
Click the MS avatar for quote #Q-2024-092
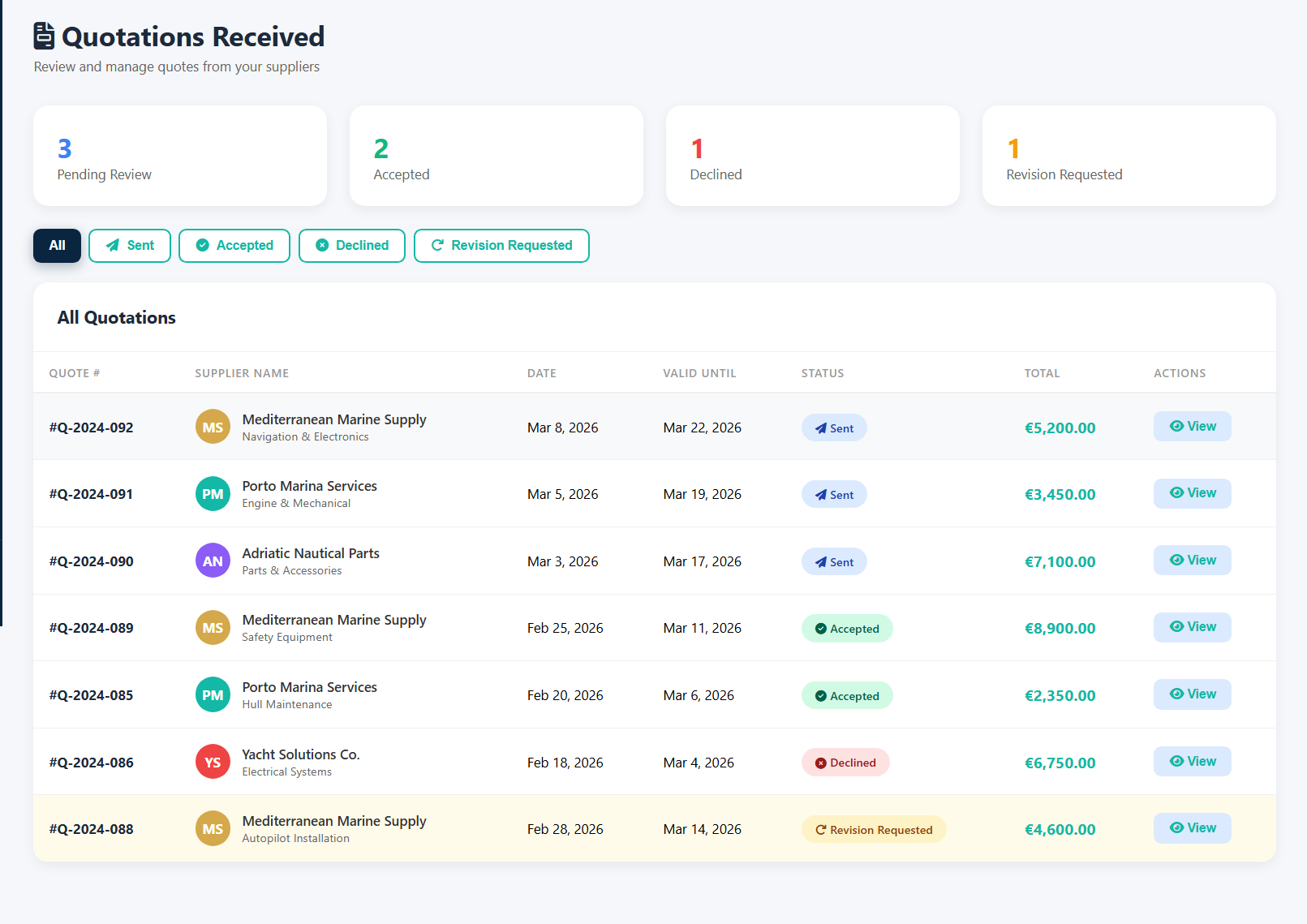[213, 428]
